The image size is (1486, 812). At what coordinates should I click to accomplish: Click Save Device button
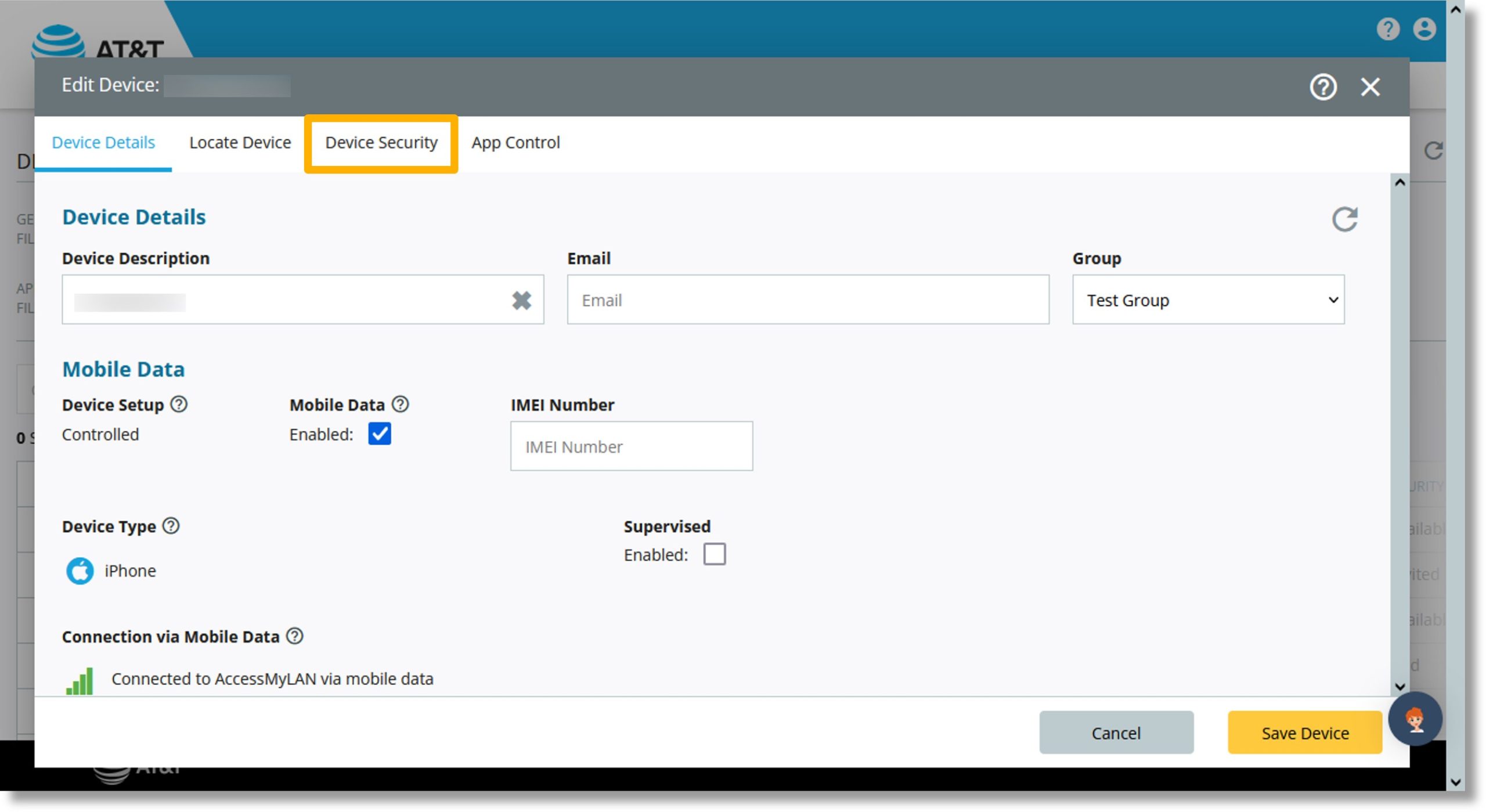point(1305,733)
